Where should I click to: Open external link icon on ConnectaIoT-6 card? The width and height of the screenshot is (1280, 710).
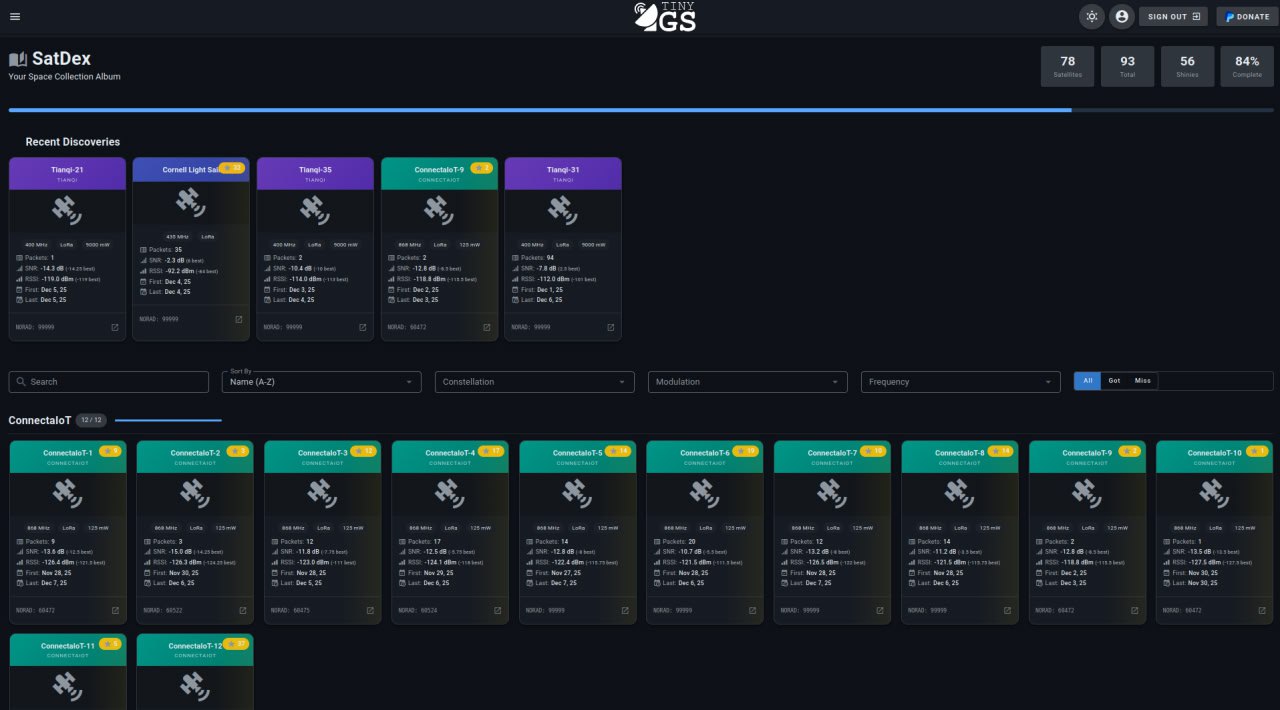[752, 610]
